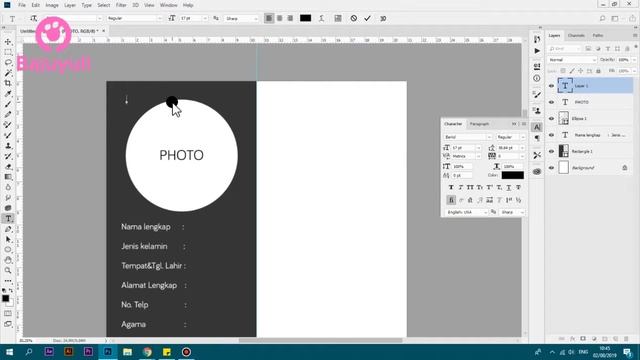The height and width of the screenshot is (360, 640).
Task: Select the Horizontal Type tool in toolbox
Action: [x=8, y=218]
